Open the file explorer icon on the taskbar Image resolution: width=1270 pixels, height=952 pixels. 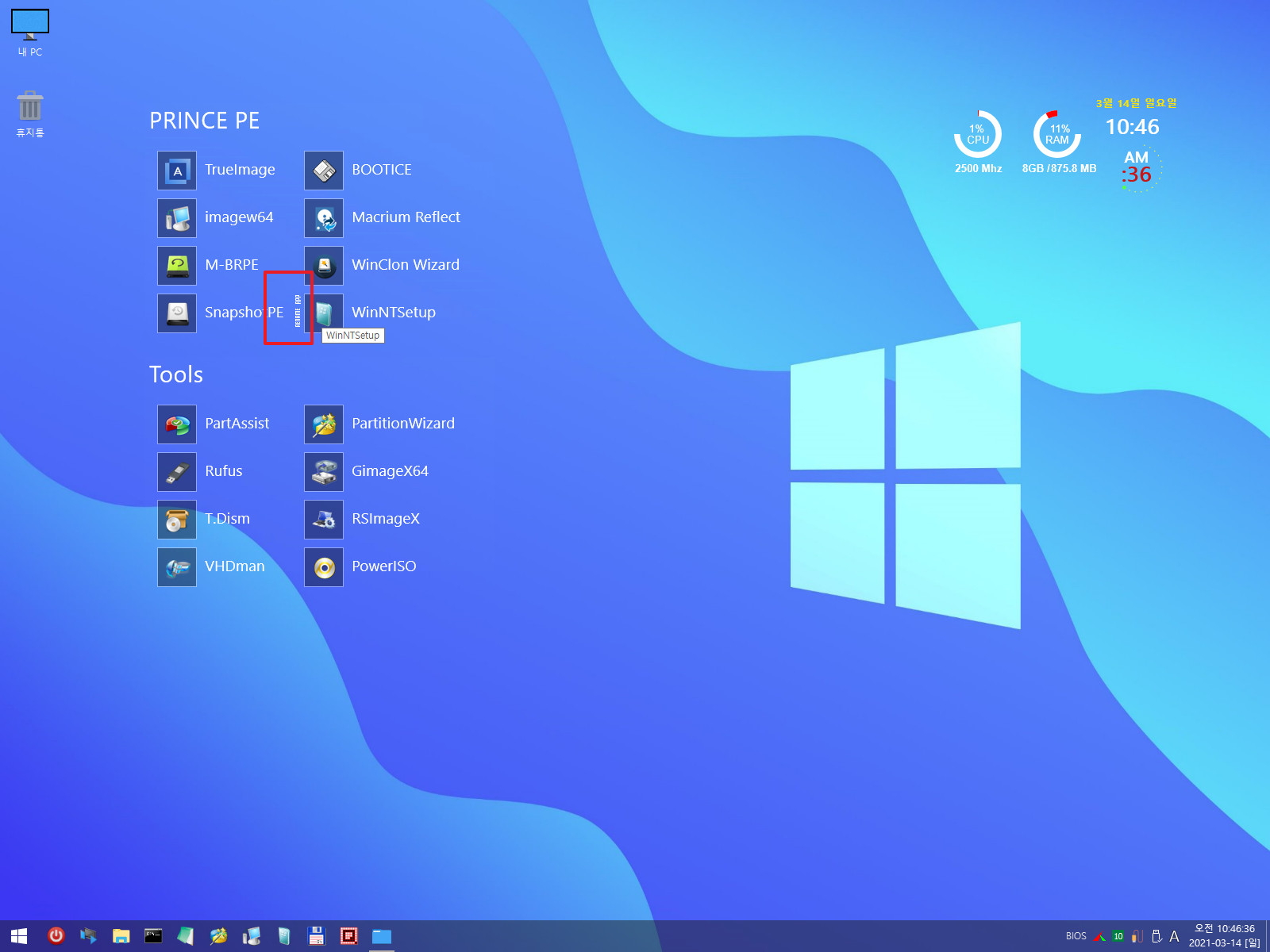(x=121, y=936)
